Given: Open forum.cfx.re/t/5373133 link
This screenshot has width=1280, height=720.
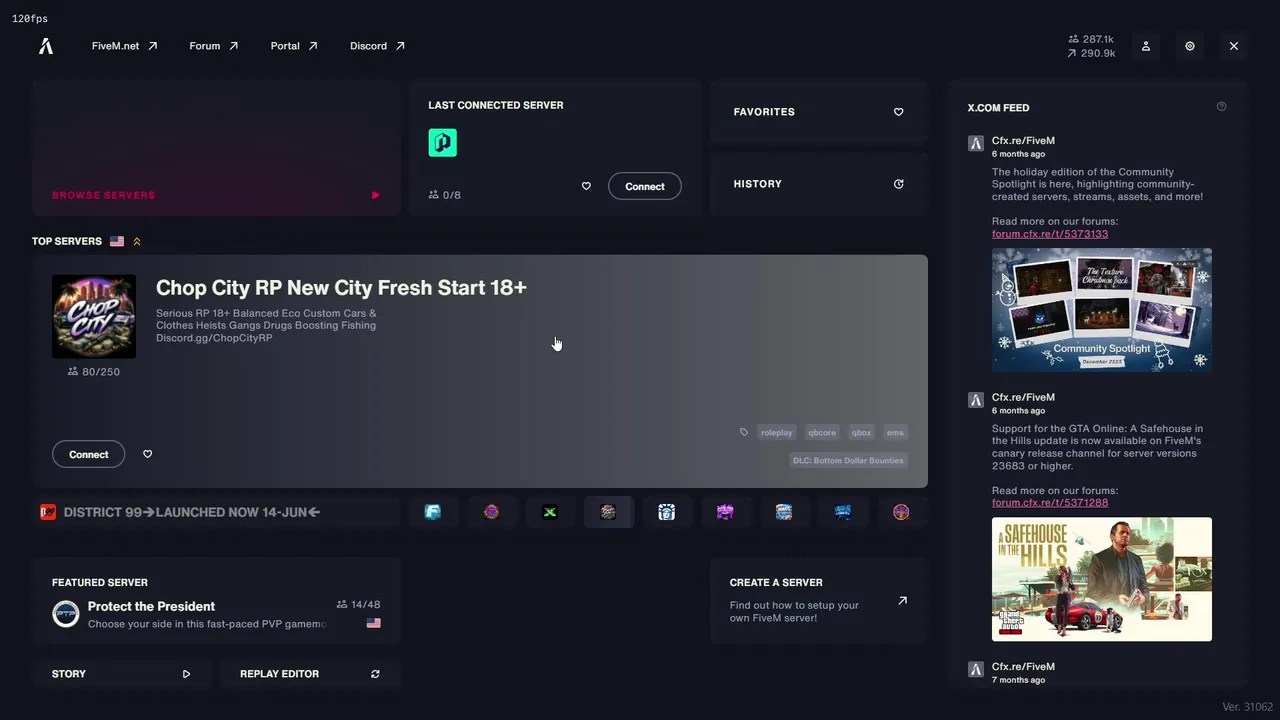Looking at the screenshot, I should 1050,234.
